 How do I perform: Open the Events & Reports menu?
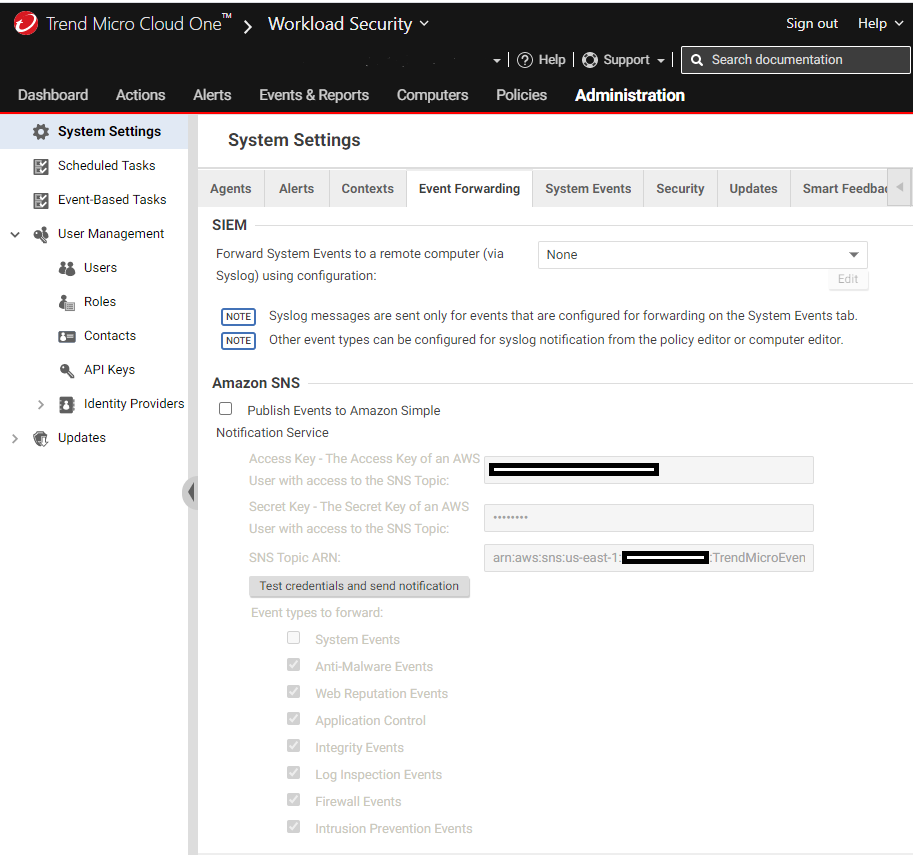314,95
